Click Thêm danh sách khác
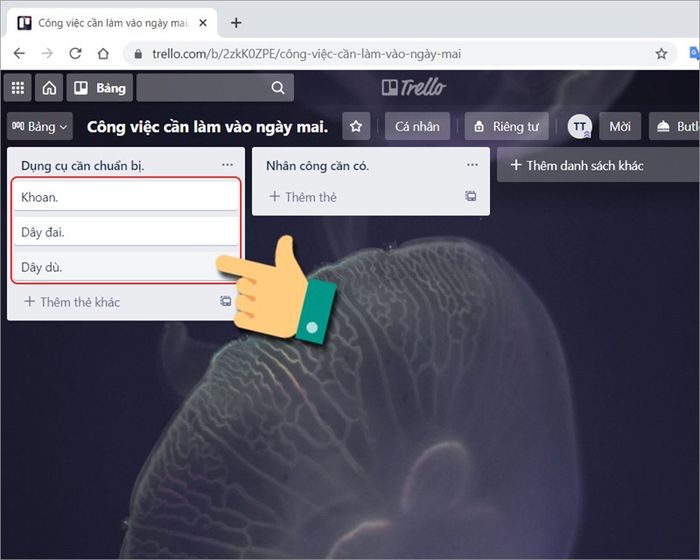The width and height of the screenshot is (700, 560). pos(598,165)
